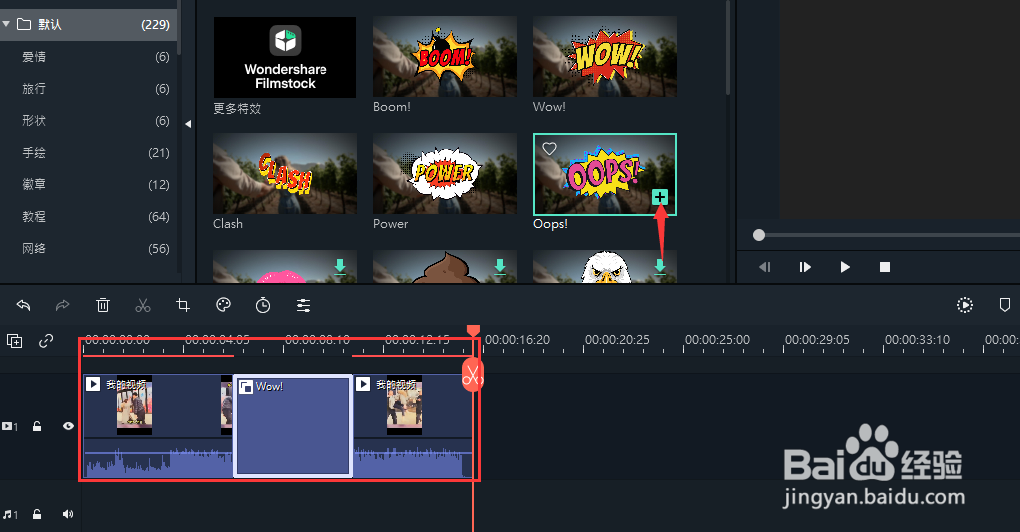Screen dimensions: 1020x532
Task: Click the scissors split icon in toolbar
Action: pos(142,305)
